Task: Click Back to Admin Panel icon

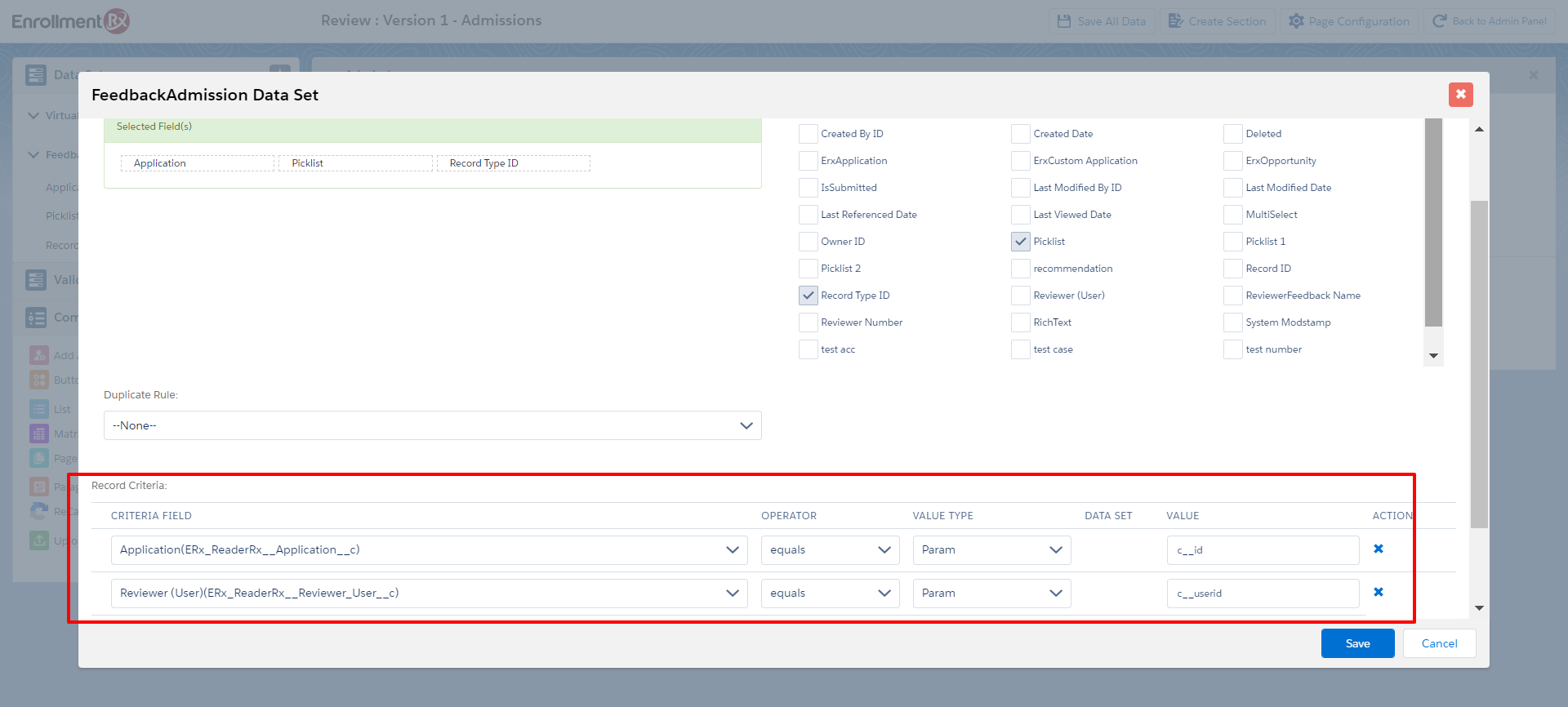Action: pos(1440,21)
